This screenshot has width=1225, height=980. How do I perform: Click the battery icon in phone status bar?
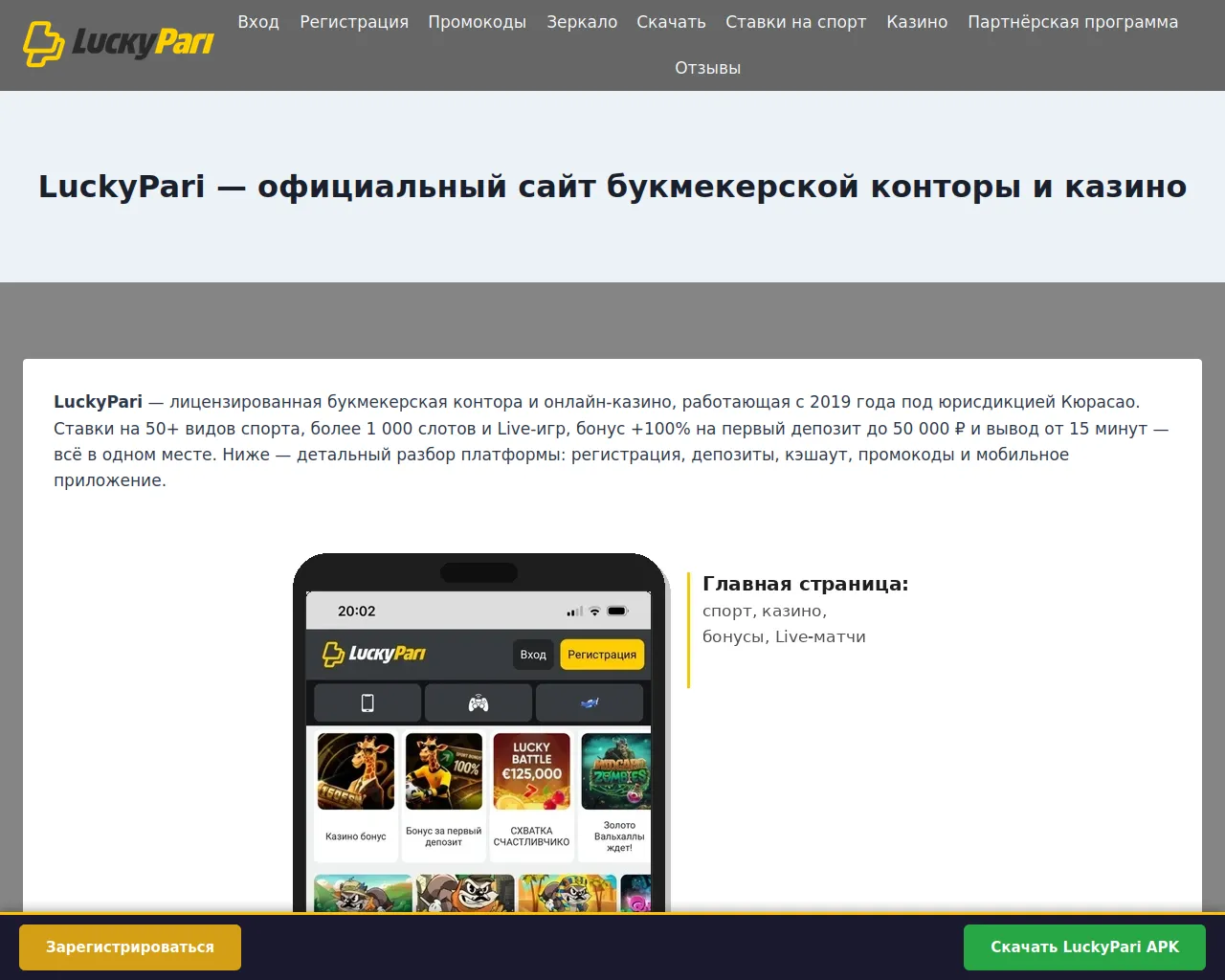click(618, 611)
